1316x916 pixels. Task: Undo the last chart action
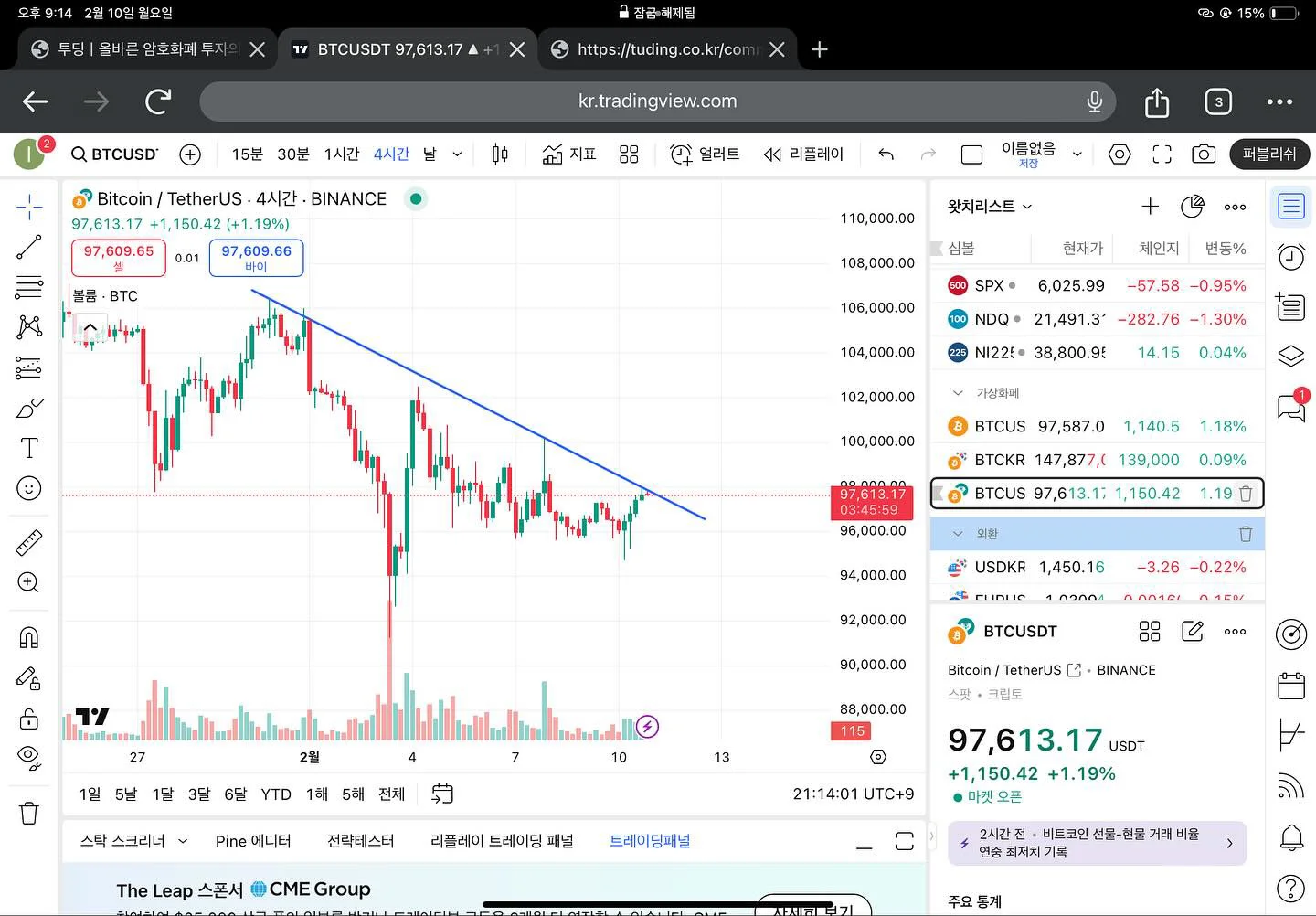point(886,154)
